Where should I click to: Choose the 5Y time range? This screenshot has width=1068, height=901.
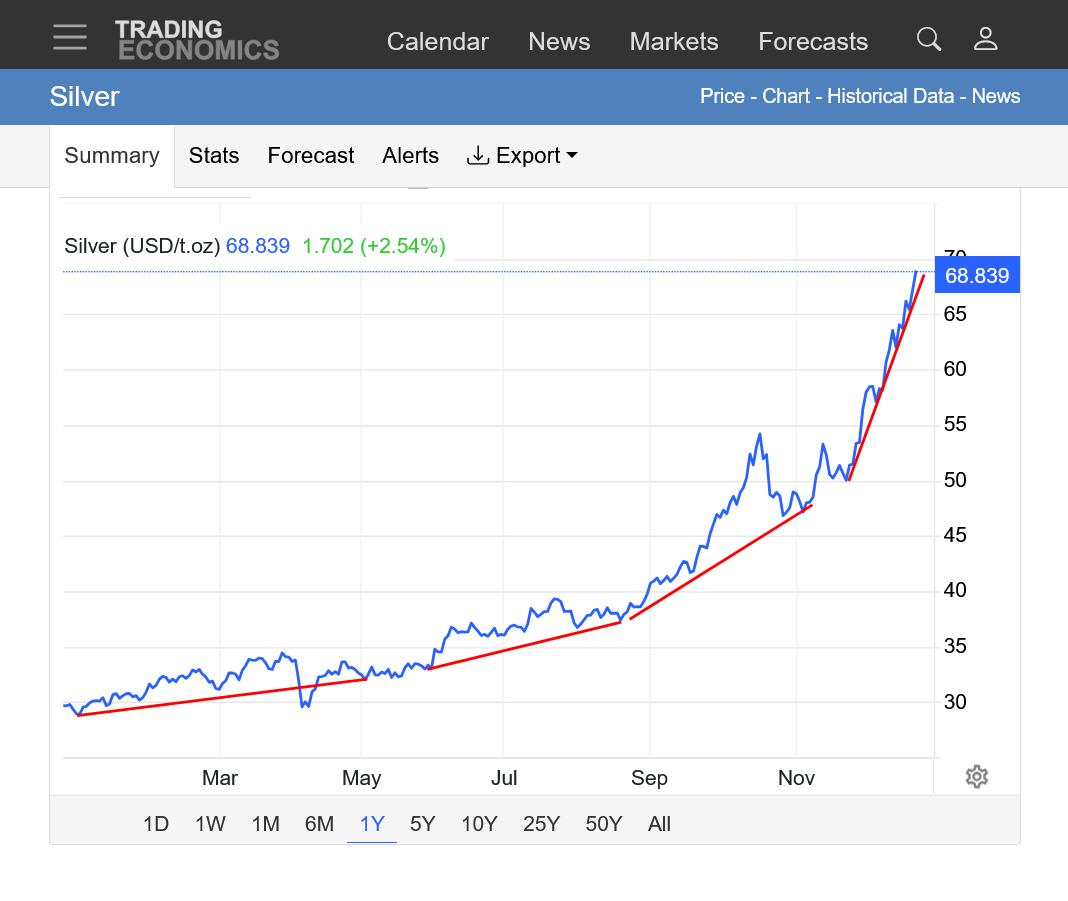[423, 824]
